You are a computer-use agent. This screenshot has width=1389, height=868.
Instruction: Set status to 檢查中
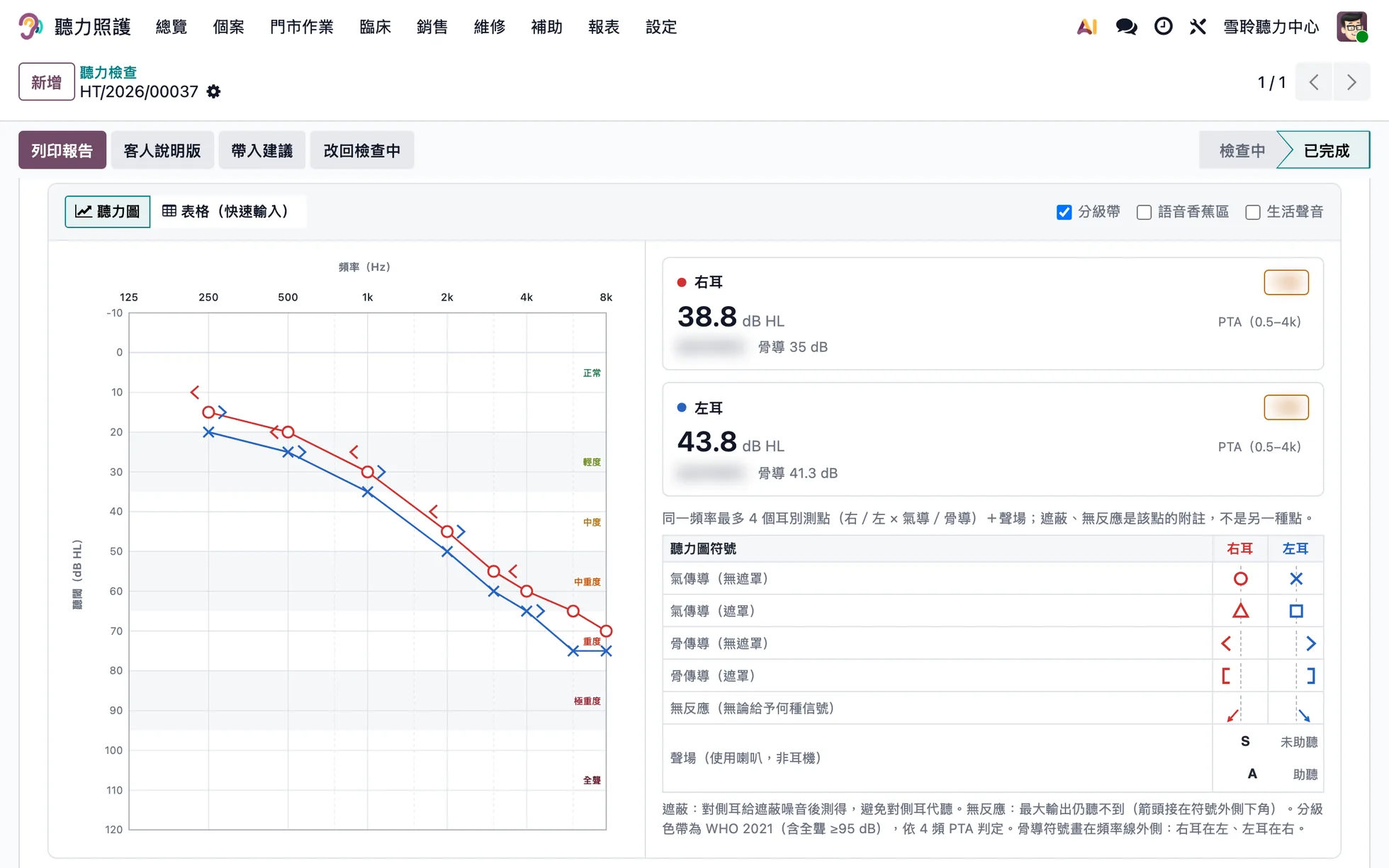click(1240, 150)
